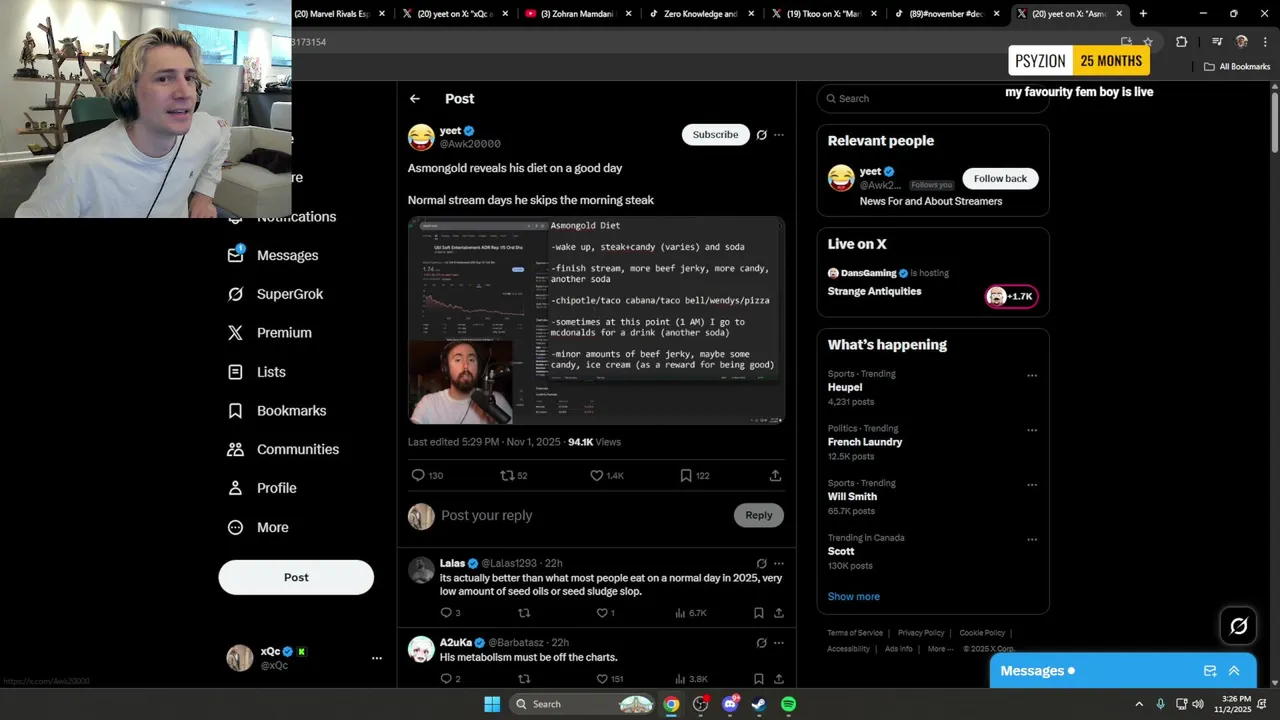Like Lalas's reply
Screen dimensions: 1280x720
pos(602,613)
